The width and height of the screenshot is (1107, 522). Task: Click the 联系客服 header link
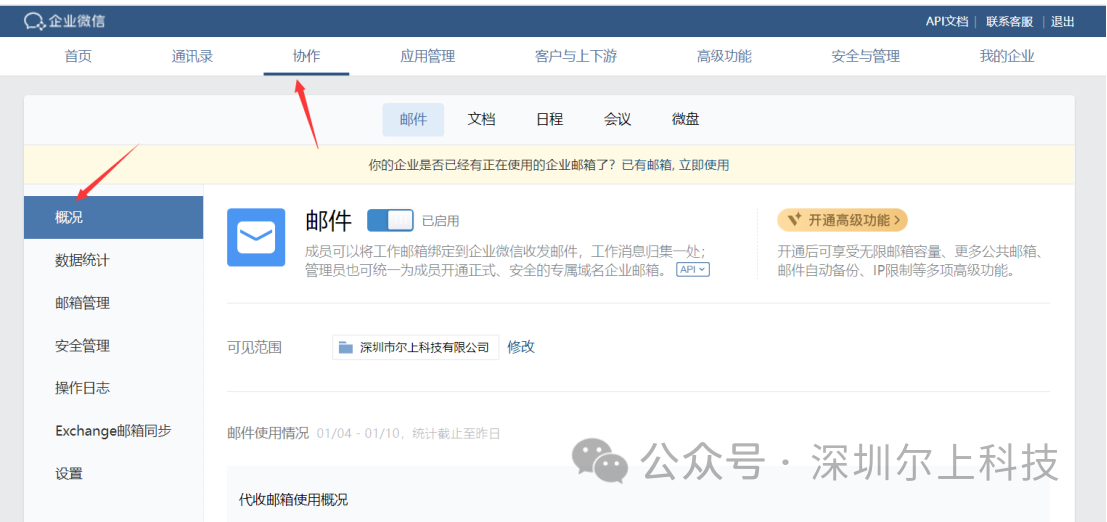pyautogui.click(x=1010, y=21)
